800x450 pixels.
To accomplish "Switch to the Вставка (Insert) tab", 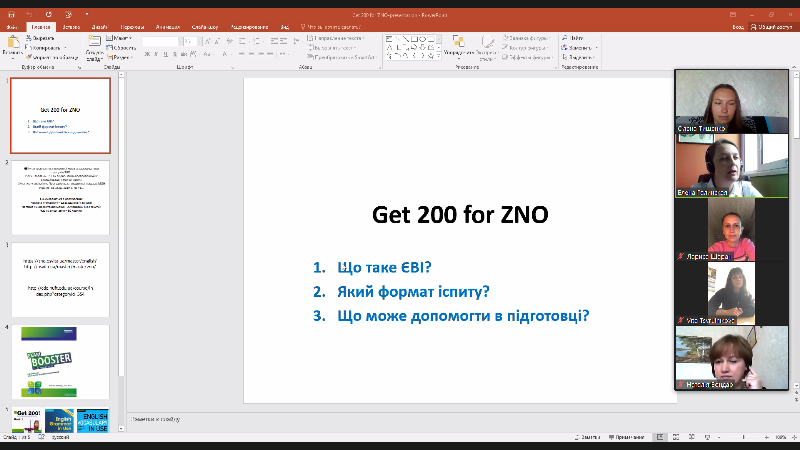I will pyautogui.click(x=71, y=27).
